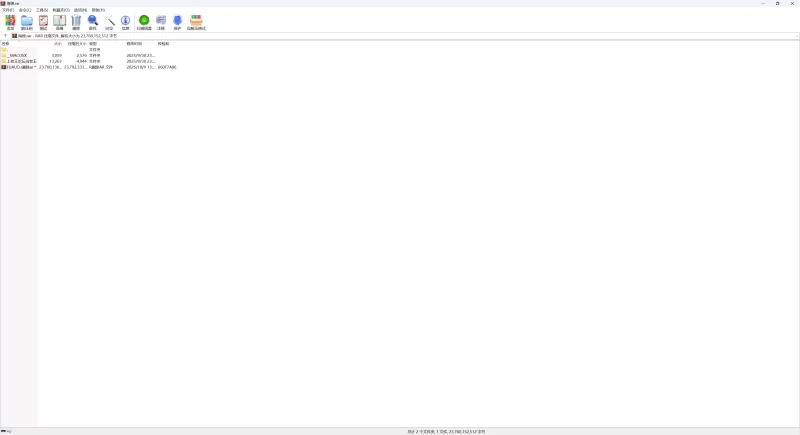Start the Virus Scan (扫描病毒) tool
The width and height of the screenshot is (800, 435).
pos(144,21)
